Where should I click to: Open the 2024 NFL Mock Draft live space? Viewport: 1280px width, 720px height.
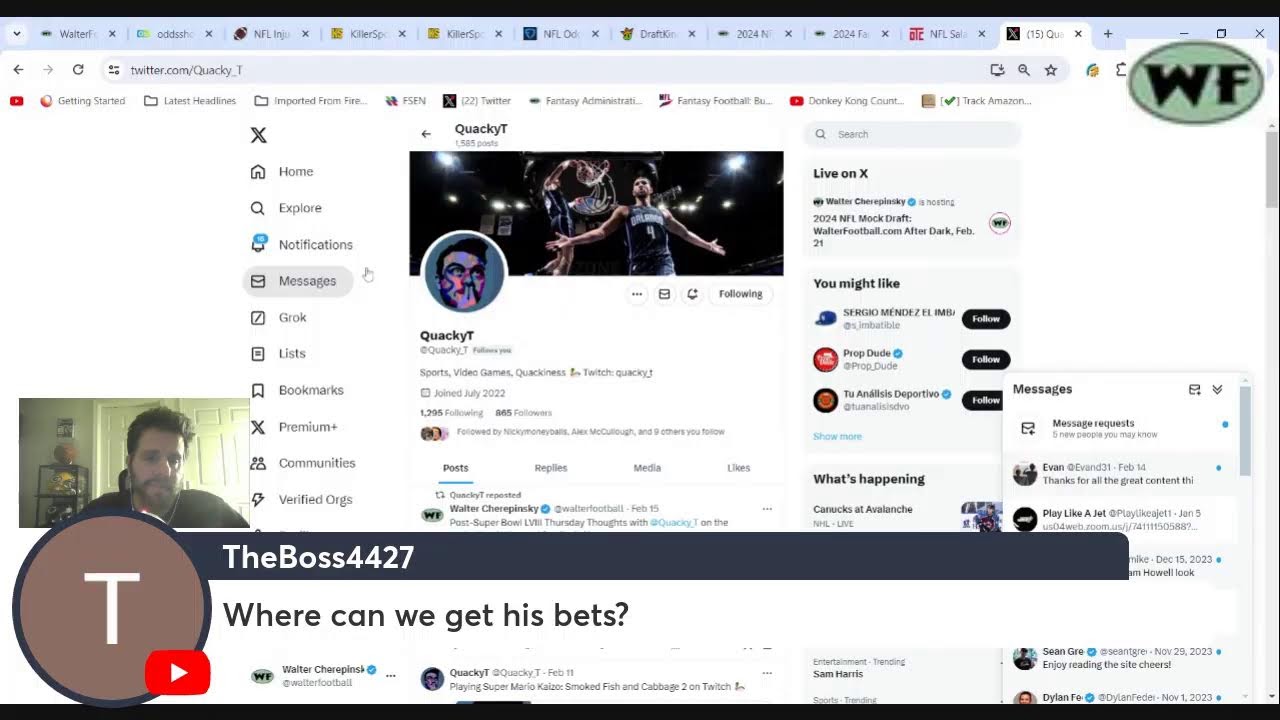click(911, 223)
